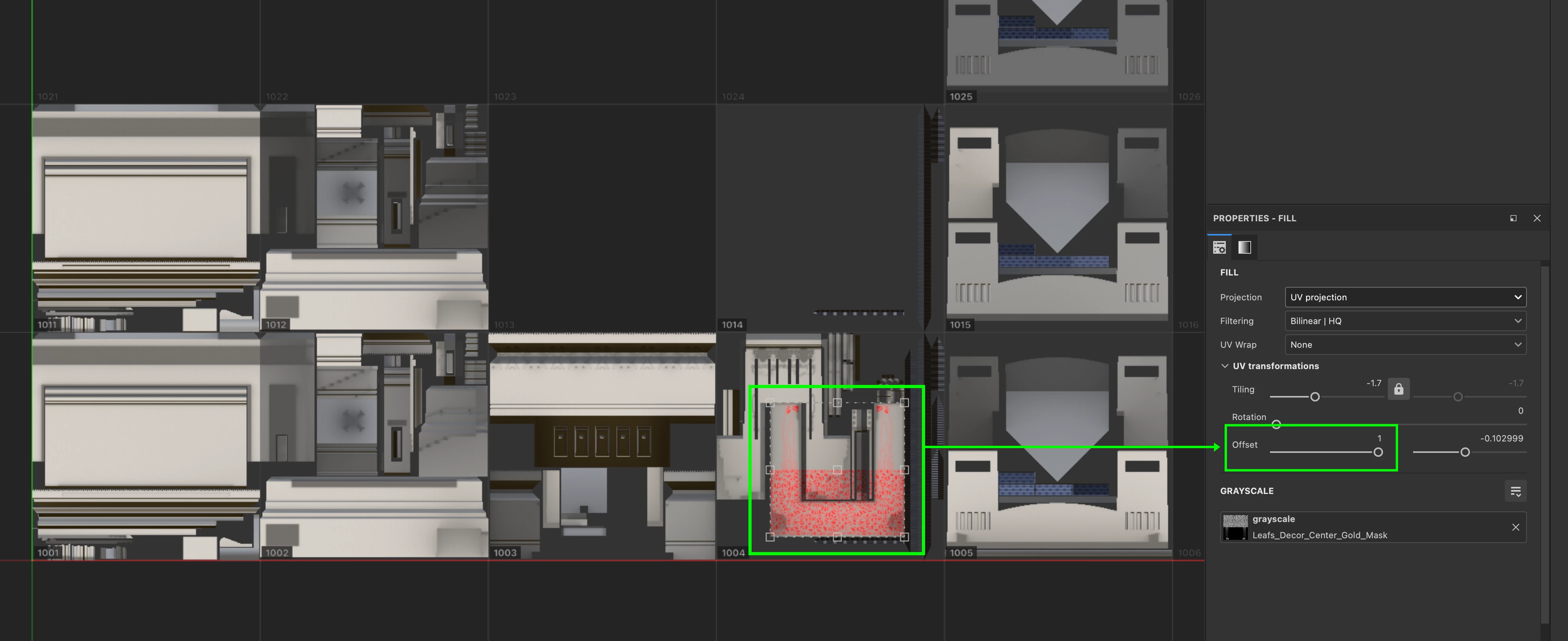Click the top-center transform handle in tile 1004
1568x641 pixels.
pos(837,402)
